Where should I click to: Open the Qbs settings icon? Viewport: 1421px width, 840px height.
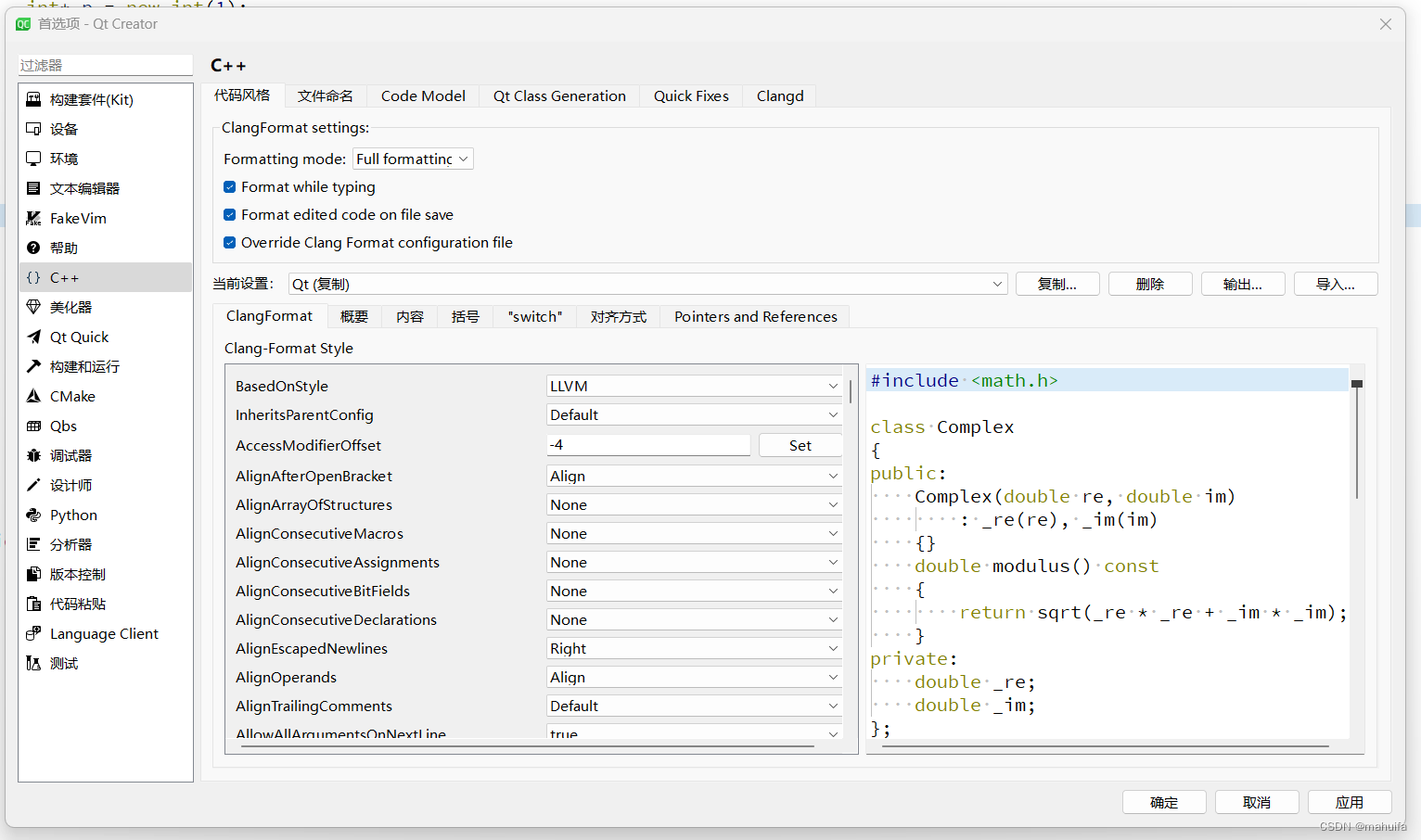(33, 426)
